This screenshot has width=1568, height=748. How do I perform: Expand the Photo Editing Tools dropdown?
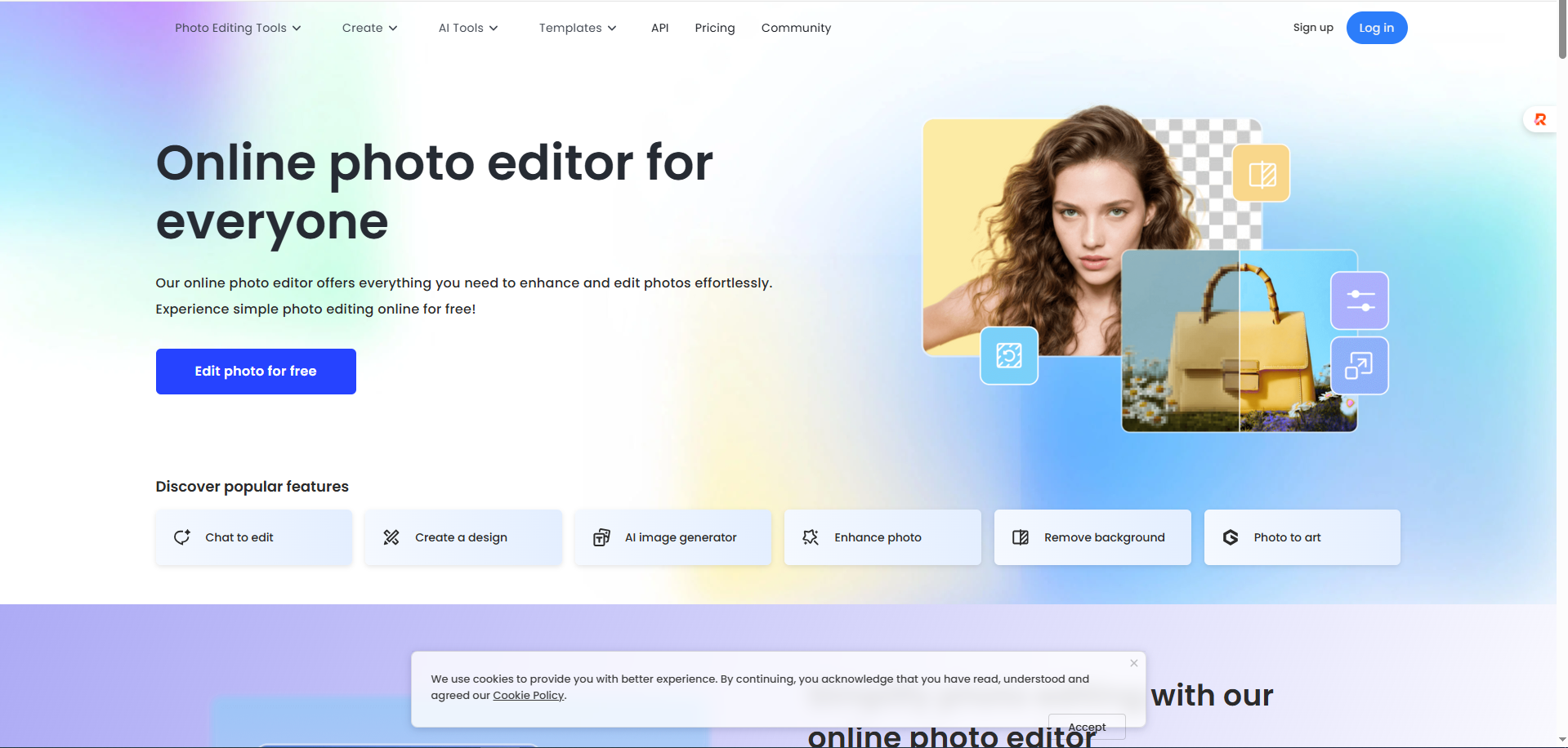pos(238,28)
